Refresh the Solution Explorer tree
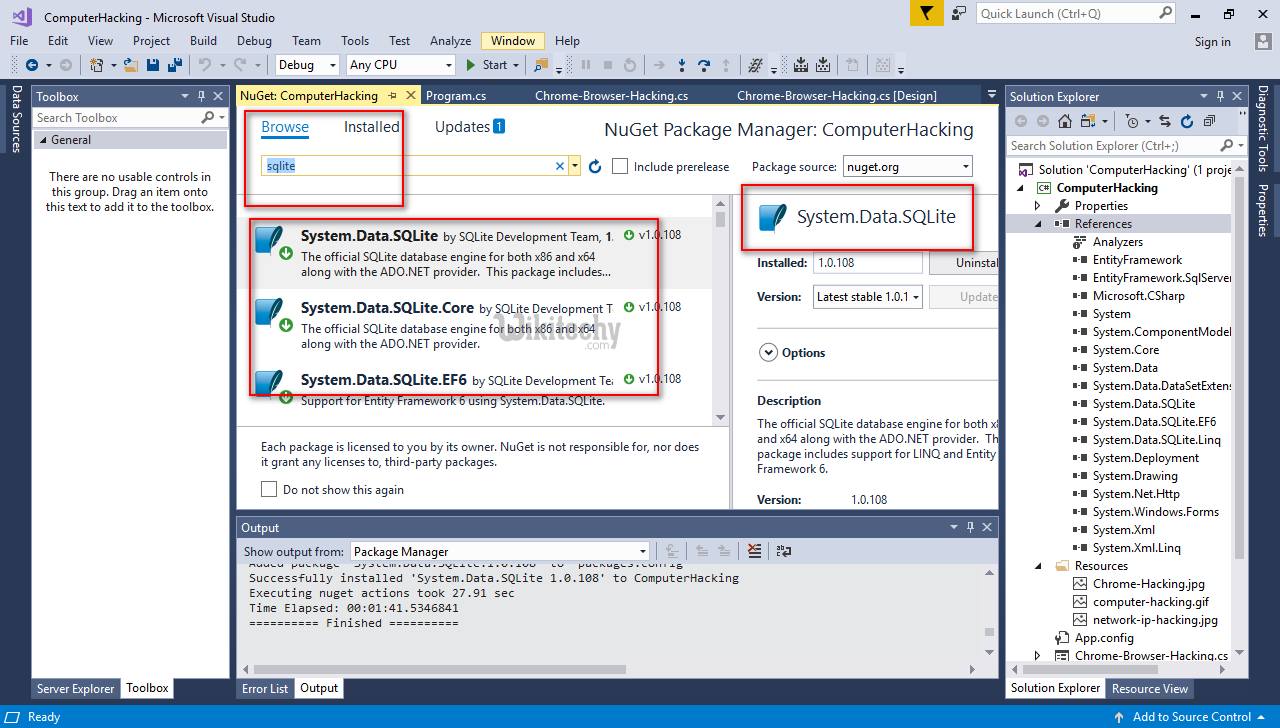The width and height of the screenshot is (1280, 728). (1187, 121)
